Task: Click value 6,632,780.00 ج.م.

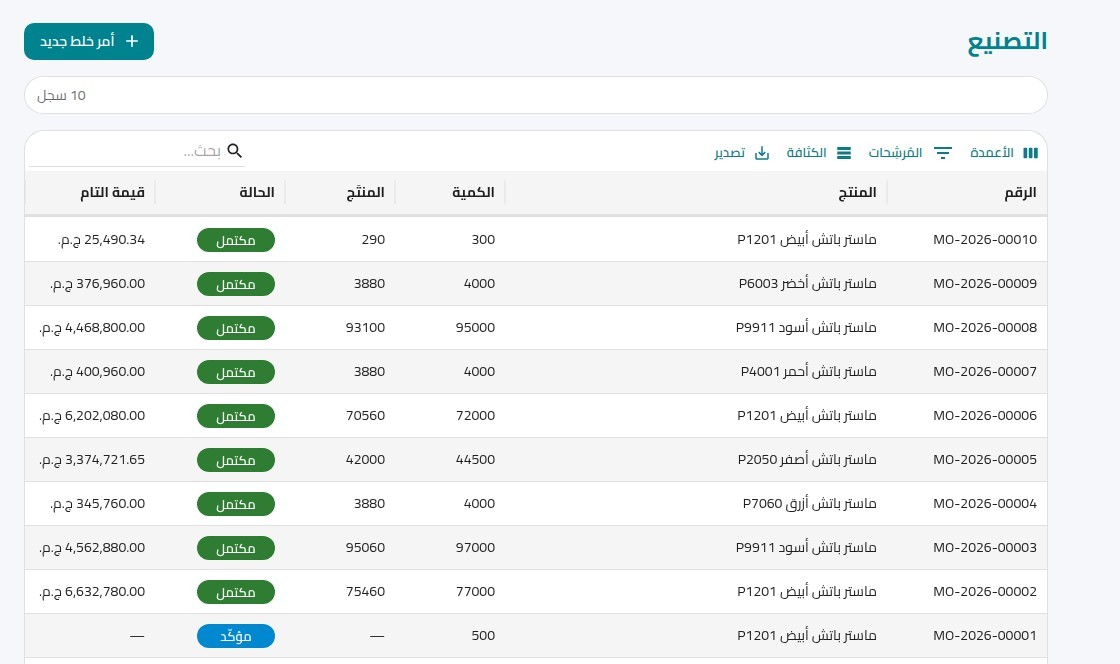Action: [x=92, y=592]
